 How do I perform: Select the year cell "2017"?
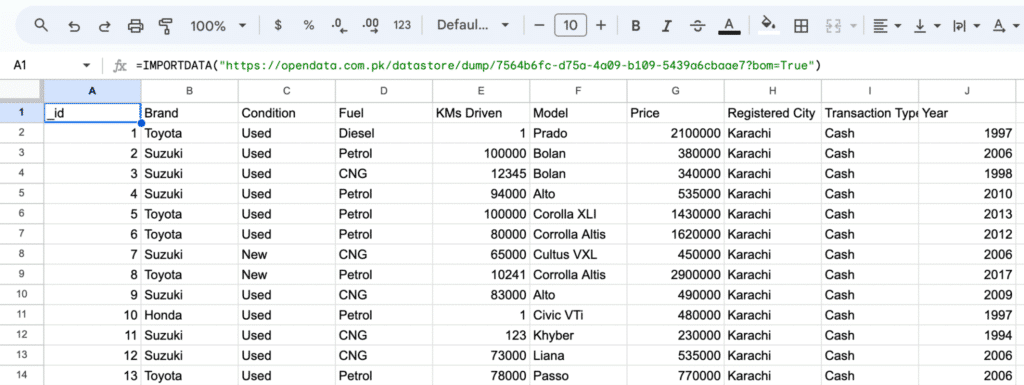pyautogui.click(x=967, y=275)
